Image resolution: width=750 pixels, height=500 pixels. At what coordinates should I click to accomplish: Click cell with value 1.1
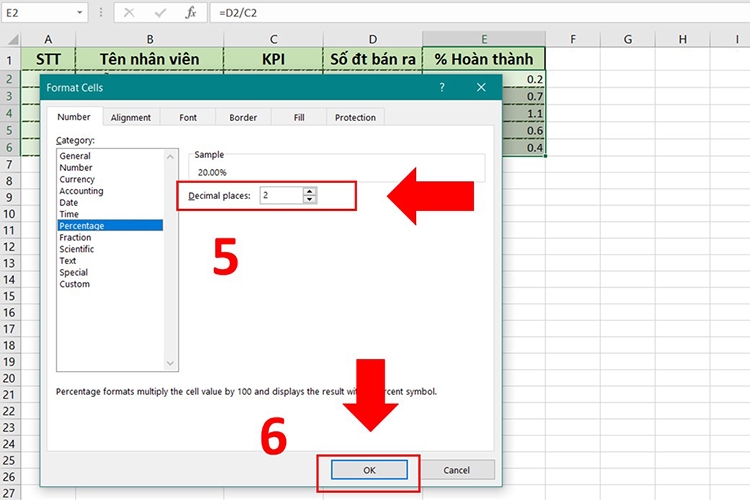[x=524, y=113]
